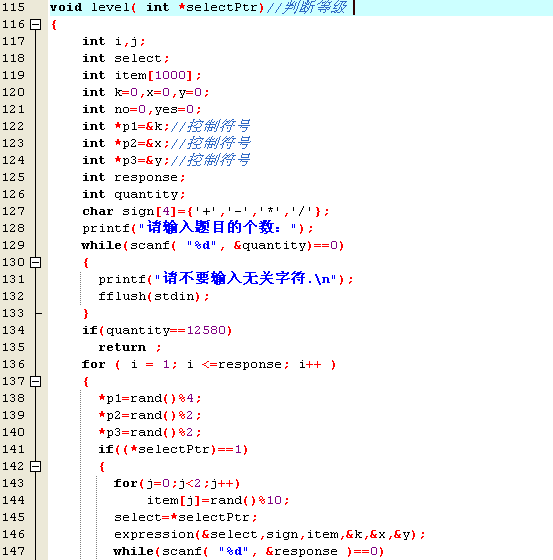Screen dimensions: 553x560
Task: Collapse the fold marker at line 116
Action: coord(35,24)
